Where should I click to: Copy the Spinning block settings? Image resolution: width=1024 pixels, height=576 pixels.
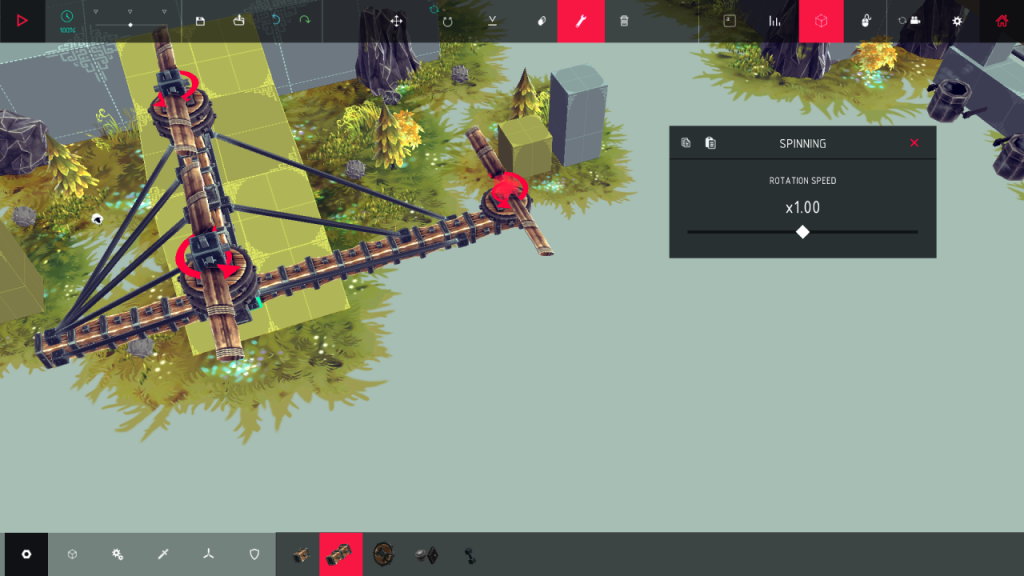click(684, 142)
